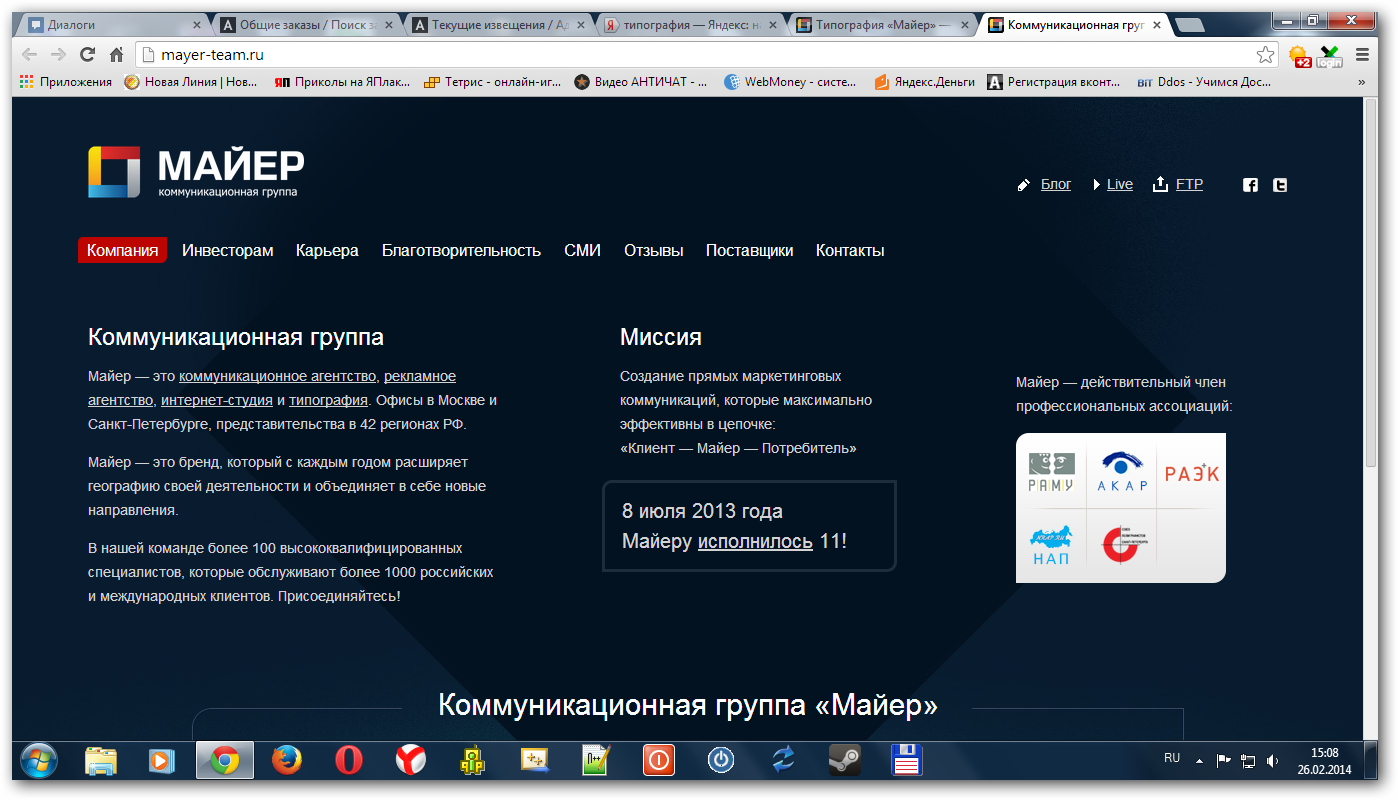Viewport: 1398px width, 800px height.
Task: Launch Opera from the taskbar
Action: coord(348,760)
